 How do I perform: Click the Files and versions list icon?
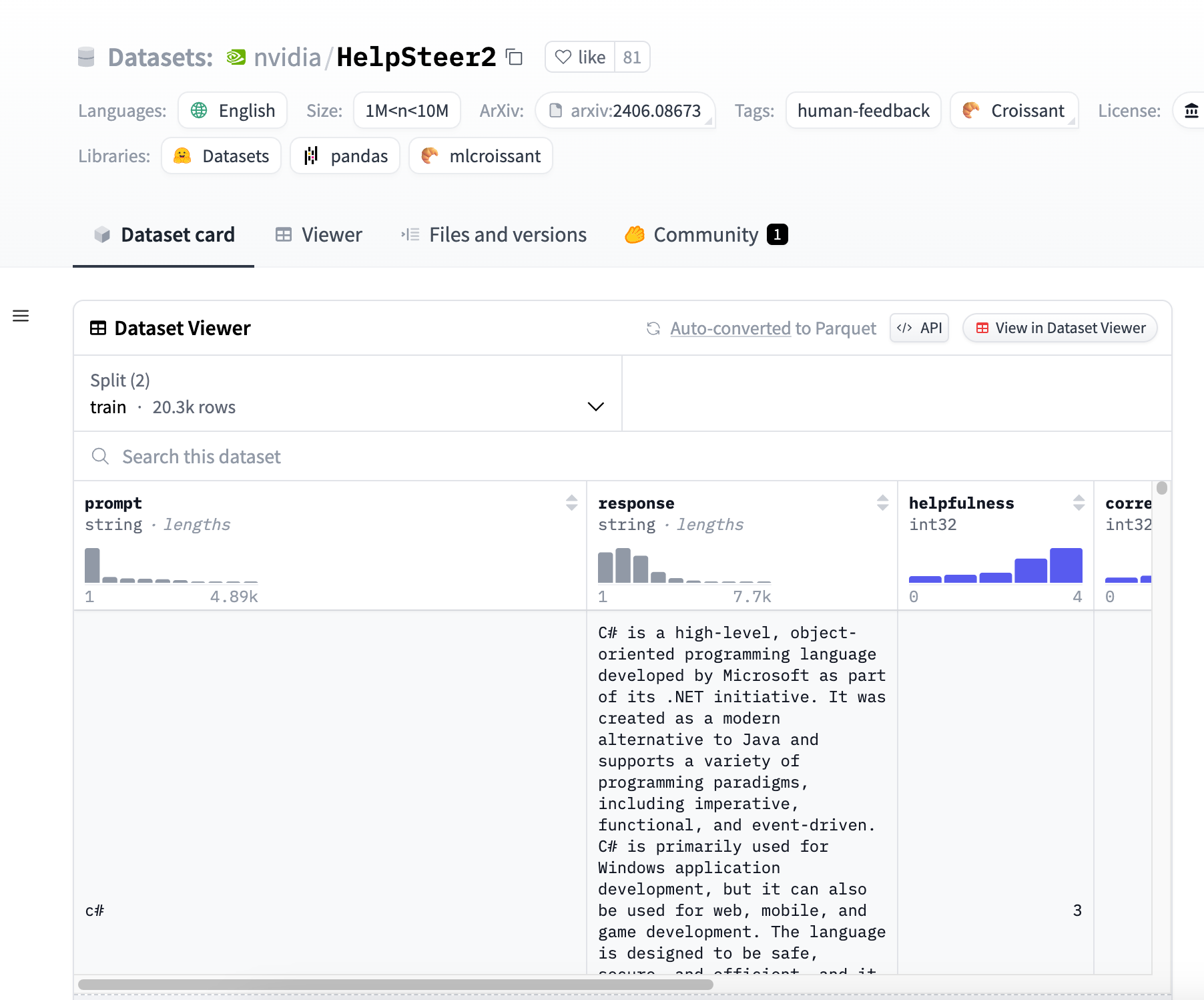pyautogui.click(x=410, y=235)
